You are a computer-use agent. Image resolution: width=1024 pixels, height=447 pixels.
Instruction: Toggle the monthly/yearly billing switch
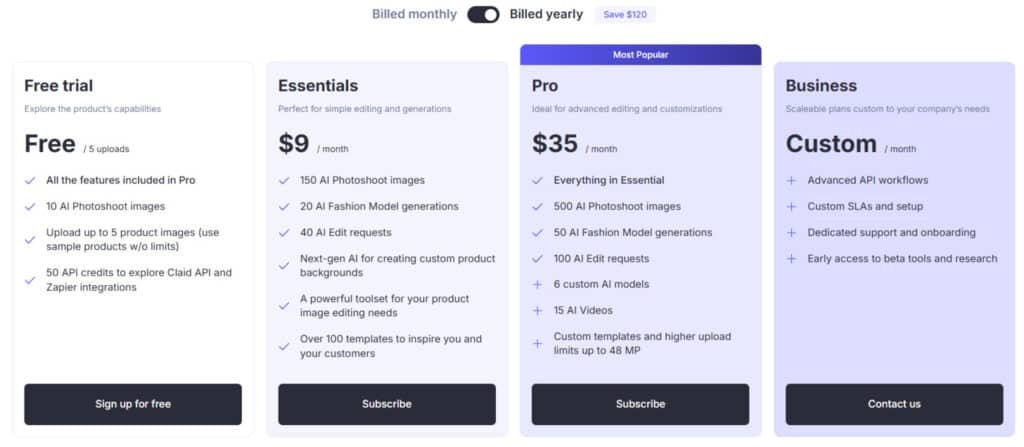[483, 15]
